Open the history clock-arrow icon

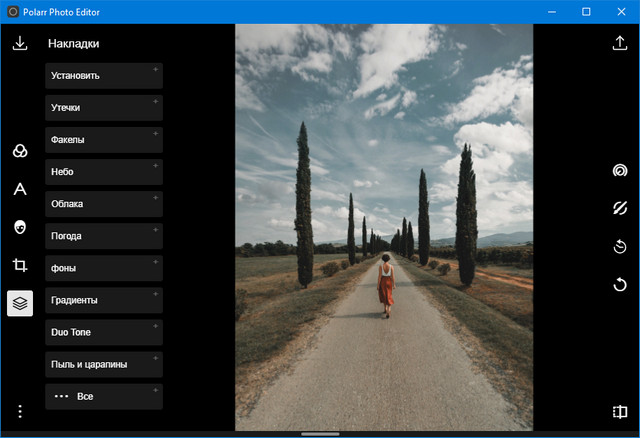[x=620, y=246]
